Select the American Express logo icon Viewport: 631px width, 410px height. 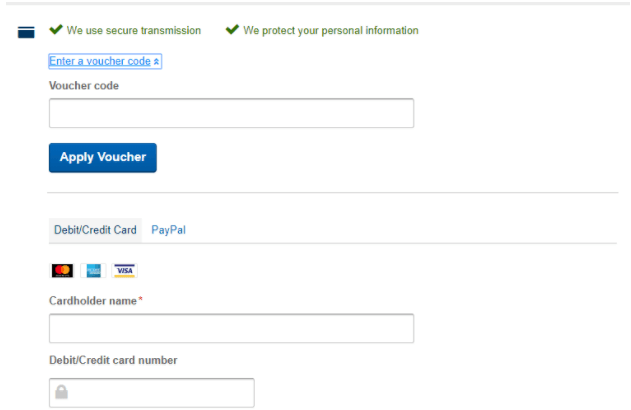click(94, 271)
